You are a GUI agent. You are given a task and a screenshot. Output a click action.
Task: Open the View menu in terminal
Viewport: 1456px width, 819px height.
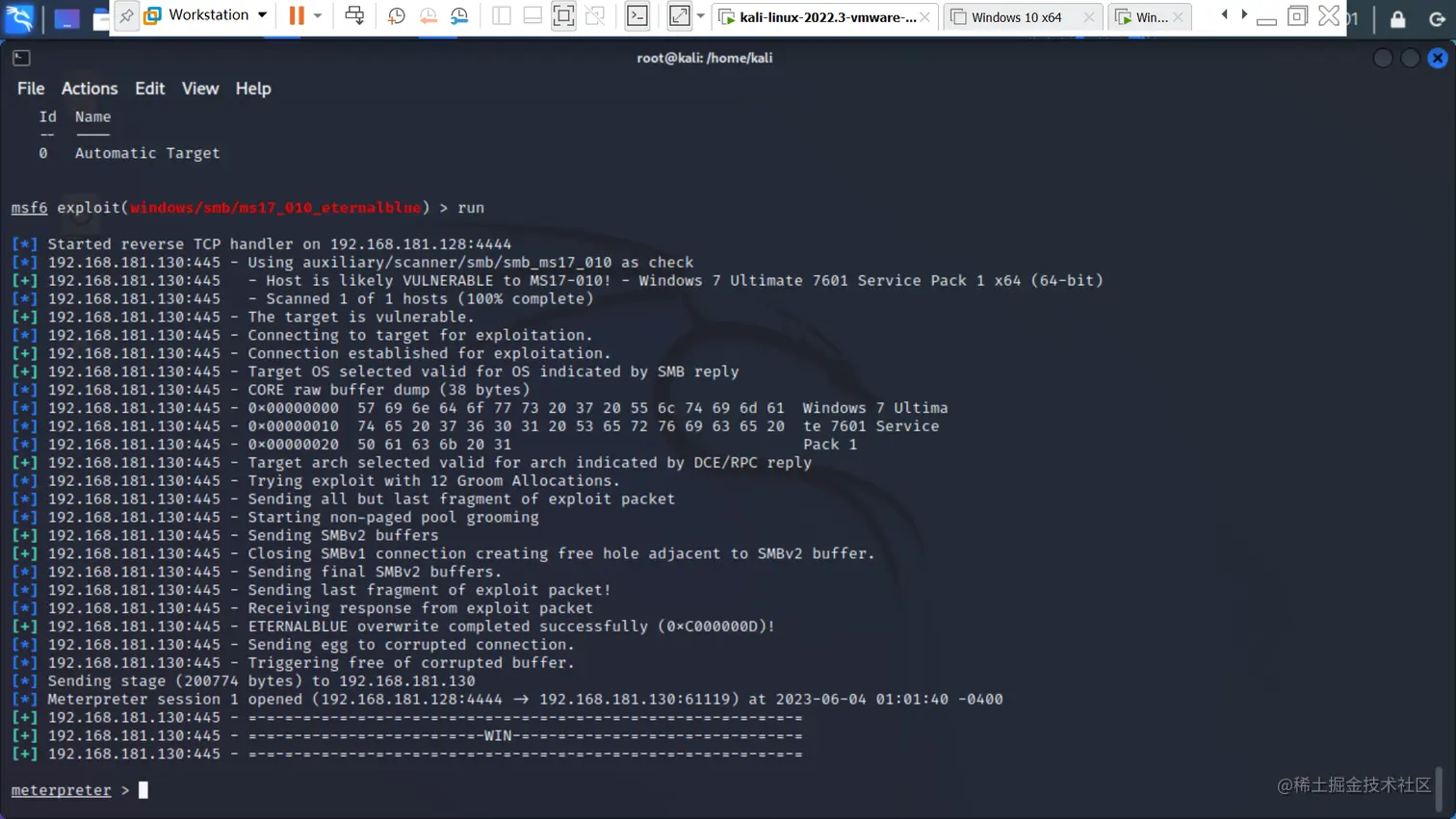200,89
